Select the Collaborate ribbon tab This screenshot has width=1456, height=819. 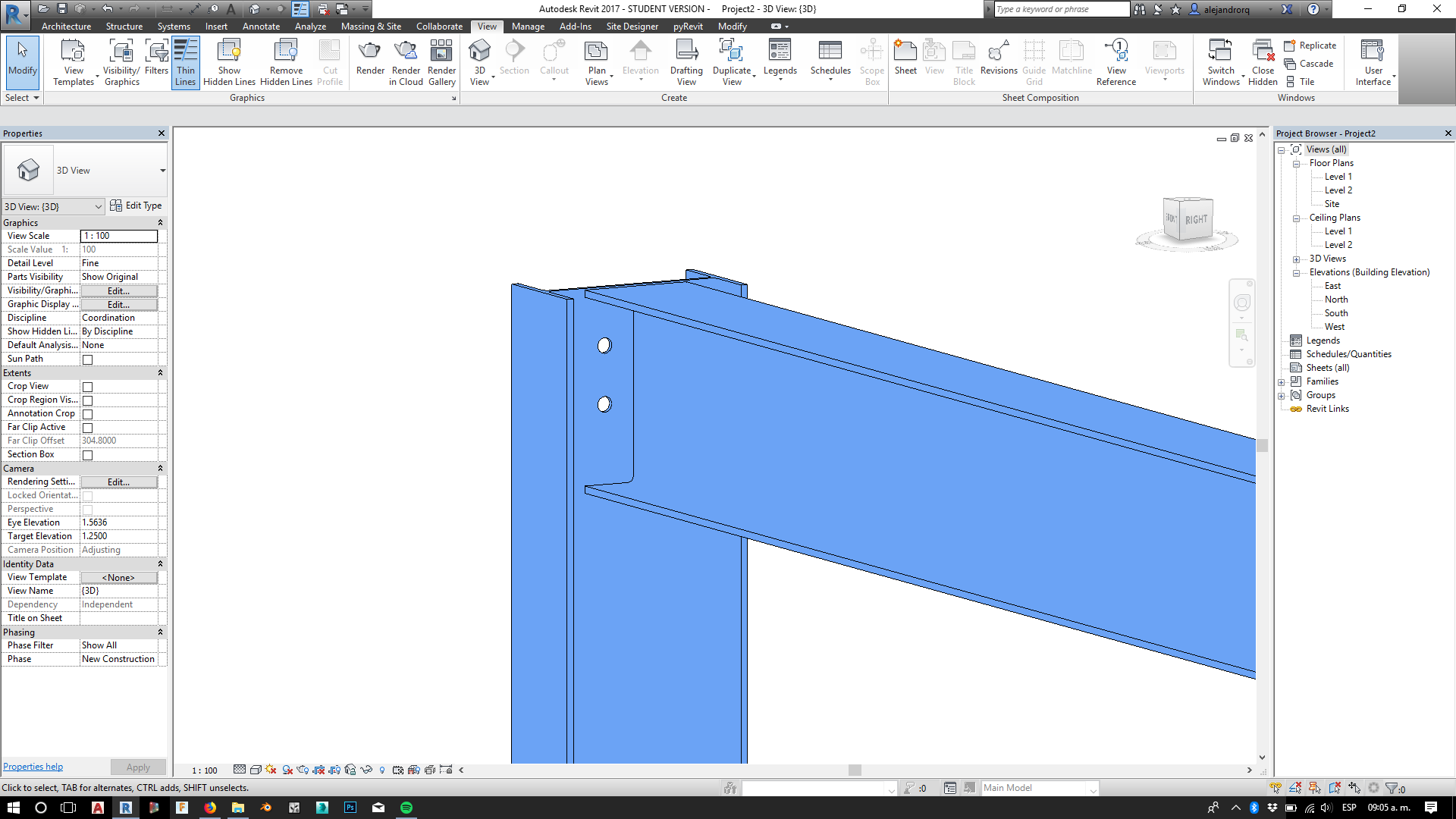pos(439,26)
